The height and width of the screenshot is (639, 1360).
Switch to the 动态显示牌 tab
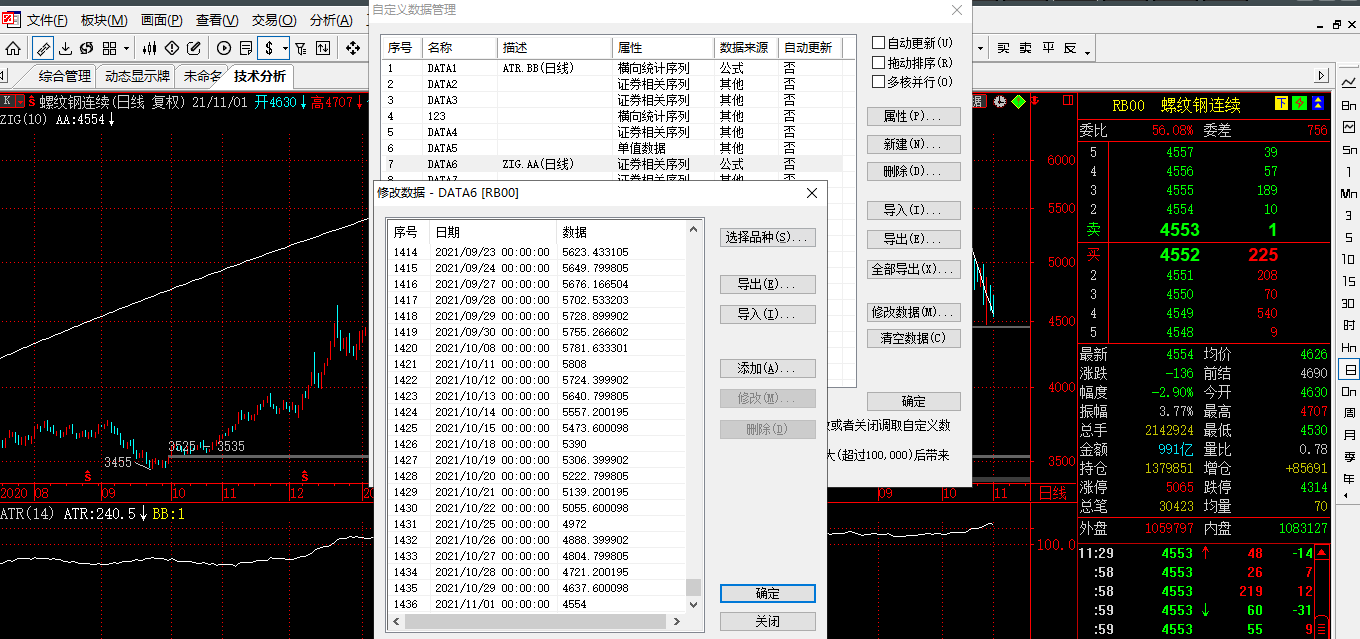coord(137,76)
